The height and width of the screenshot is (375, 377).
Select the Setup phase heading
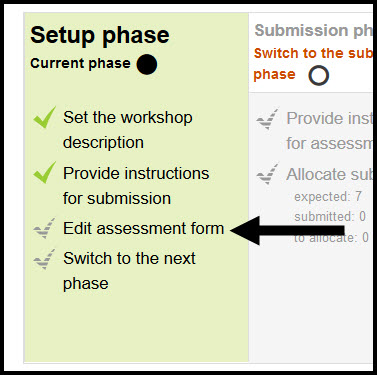(x=100, y=35)
